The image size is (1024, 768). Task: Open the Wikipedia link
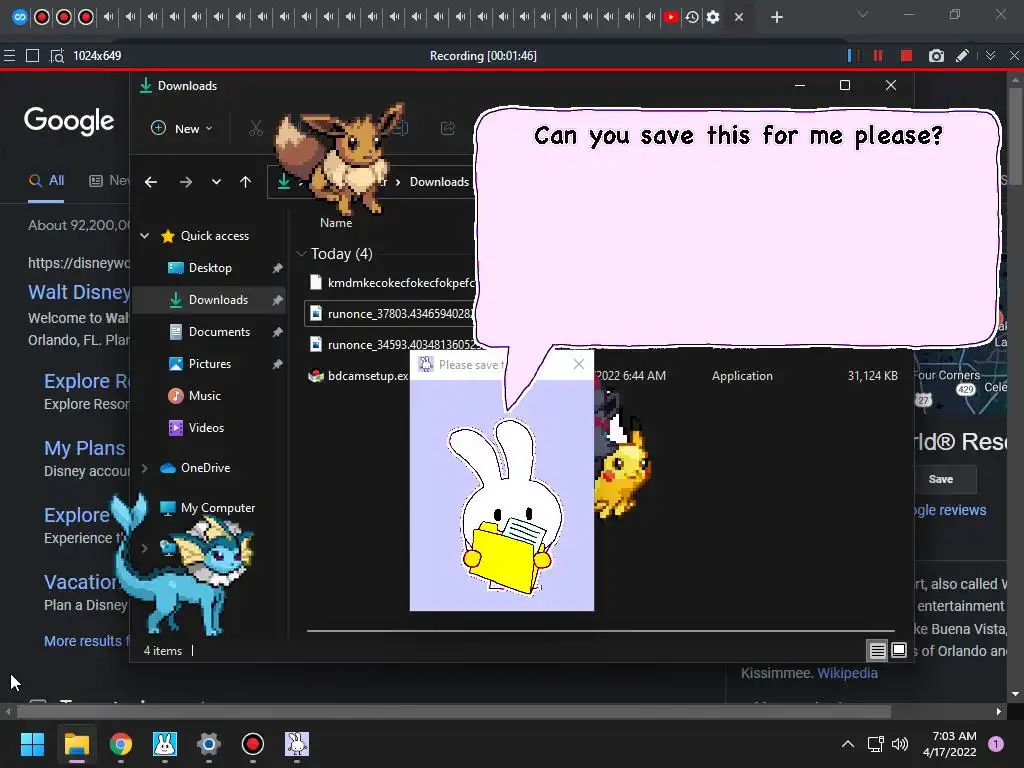(x=847, y=673)
